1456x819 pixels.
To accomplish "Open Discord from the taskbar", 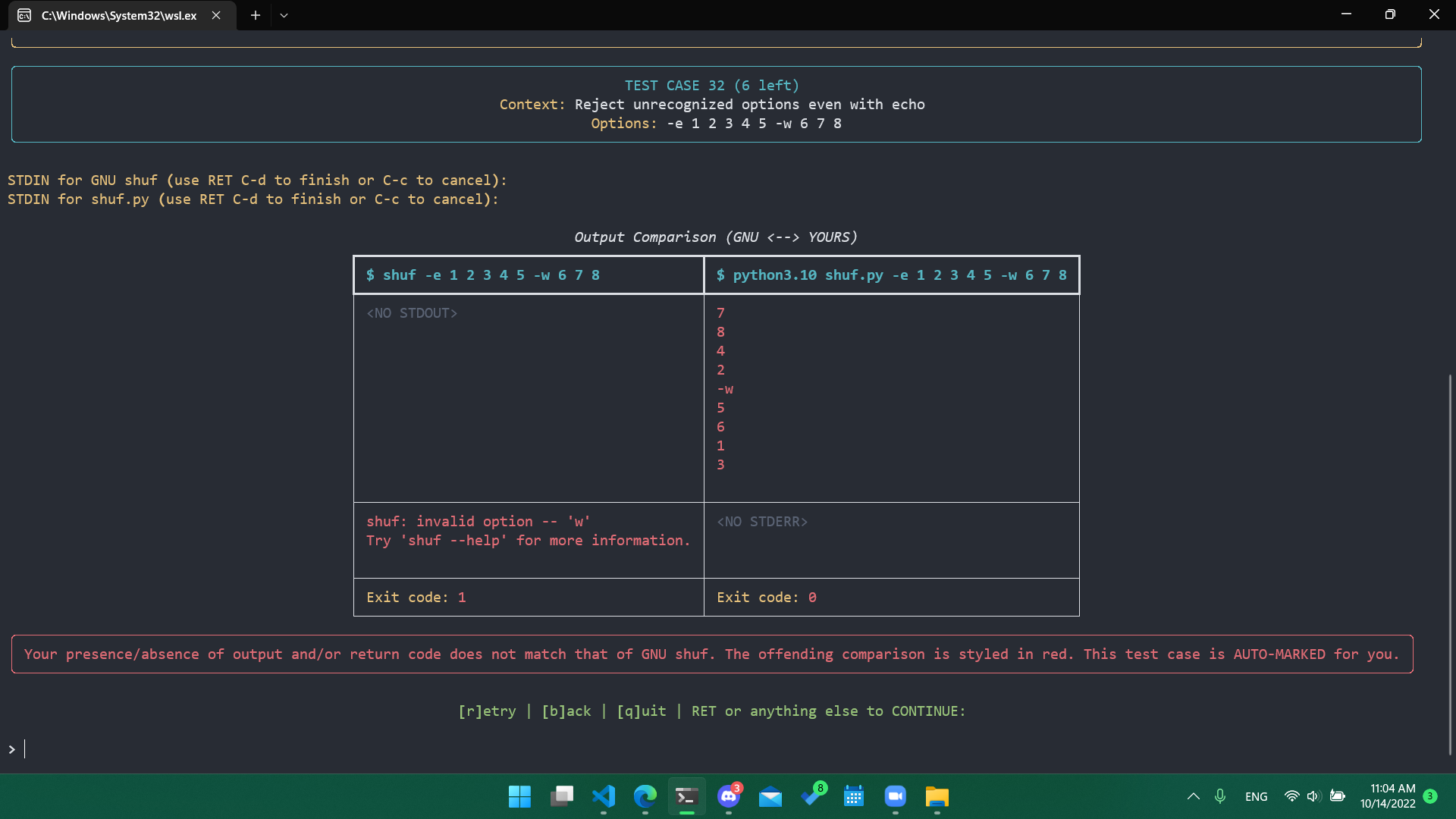I will [729, 796].
